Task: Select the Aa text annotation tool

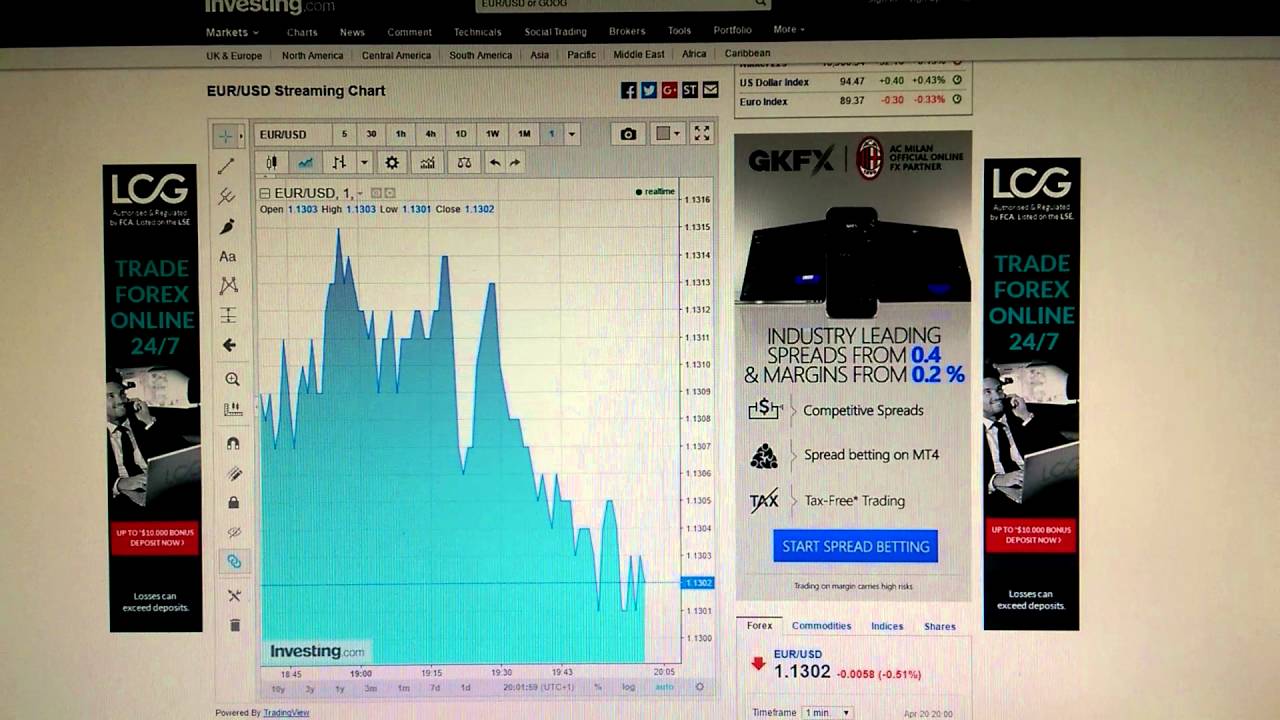Action: click(x=228, y=257)
